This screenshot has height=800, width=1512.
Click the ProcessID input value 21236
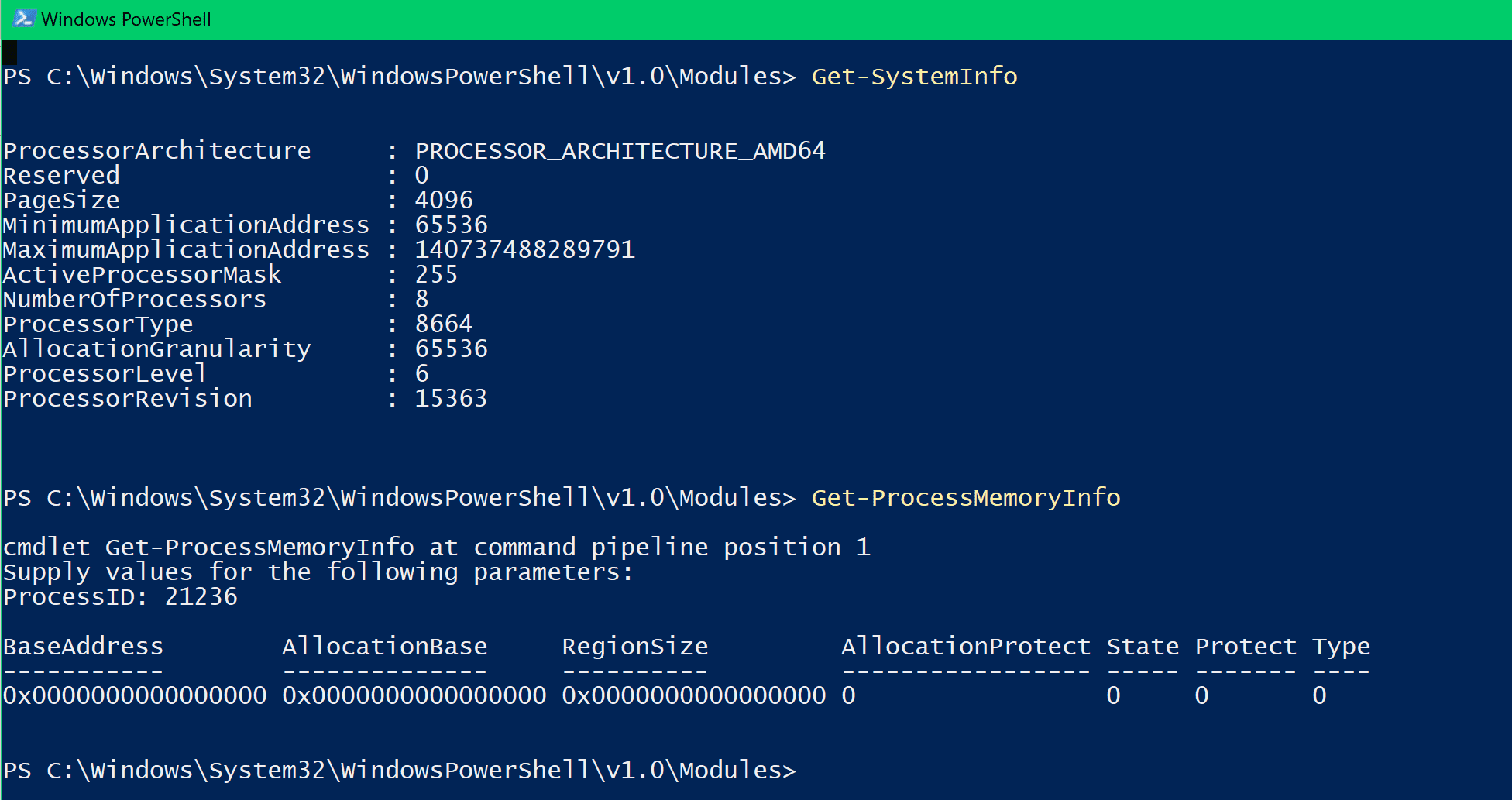tap(201, 596)
